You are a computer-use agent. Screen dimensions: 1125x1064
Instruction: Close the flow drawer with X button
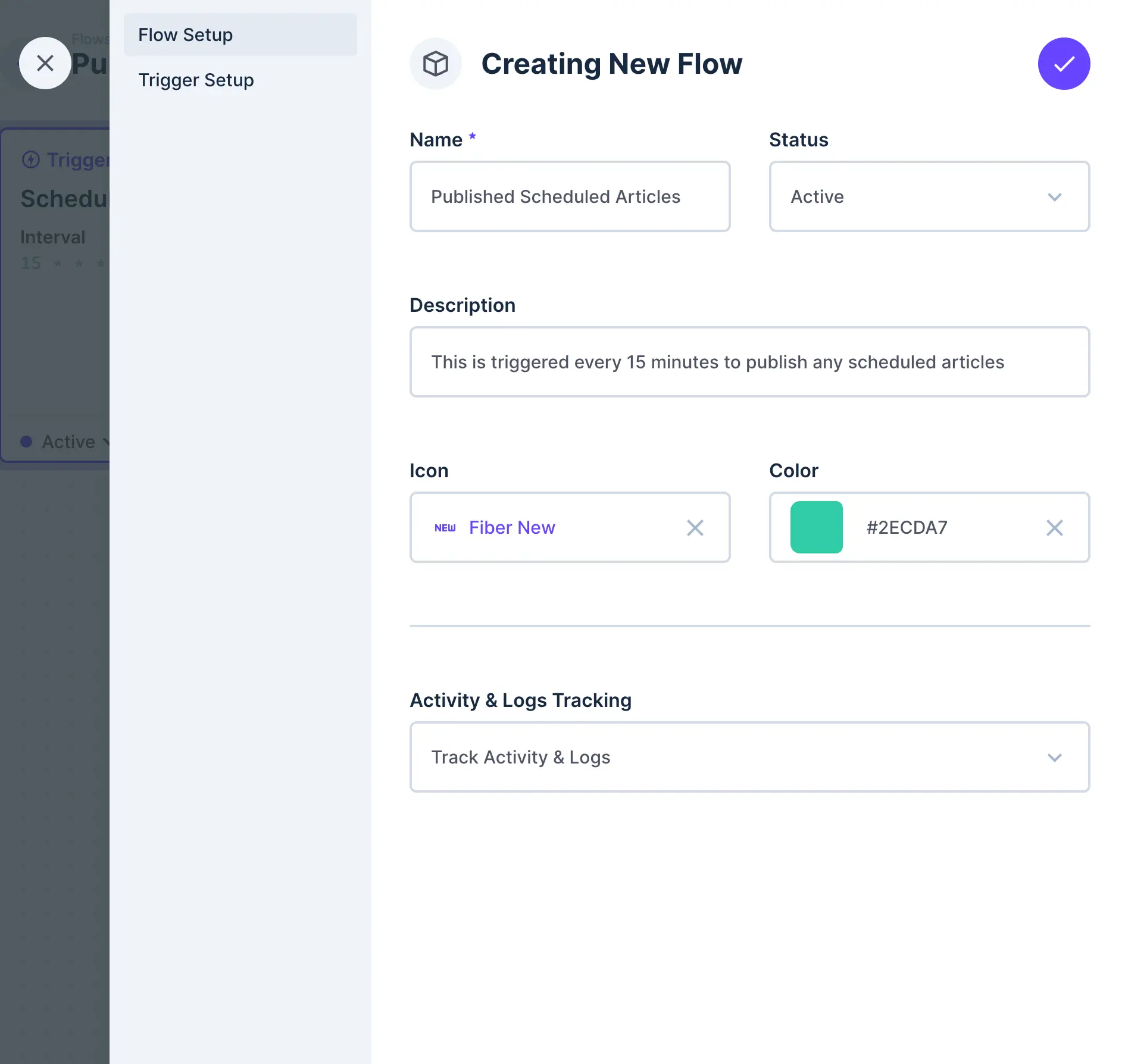click(x=45, y=63)
